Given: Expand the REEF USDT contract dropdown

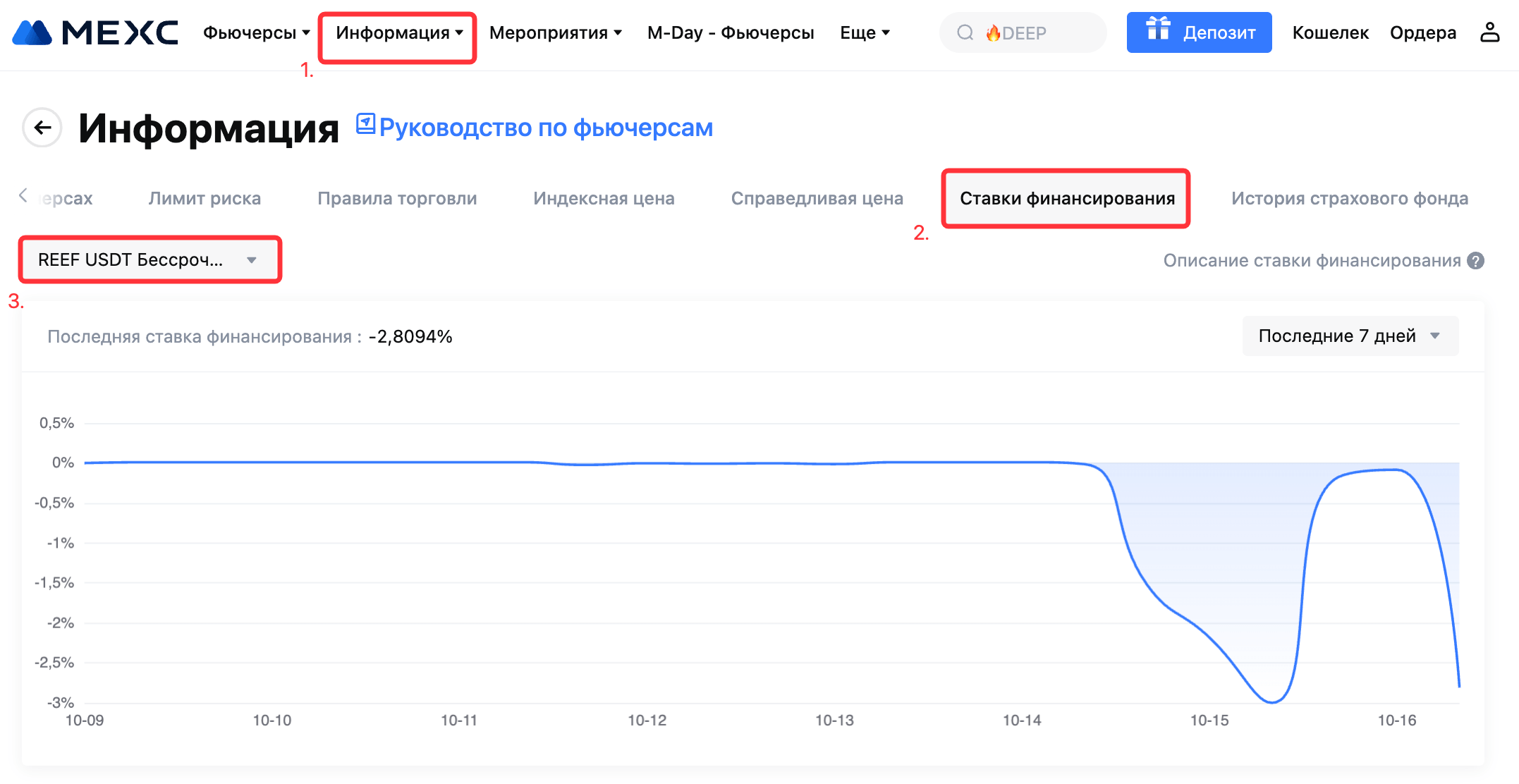Looking at the screenshot, I should point(150,260).
